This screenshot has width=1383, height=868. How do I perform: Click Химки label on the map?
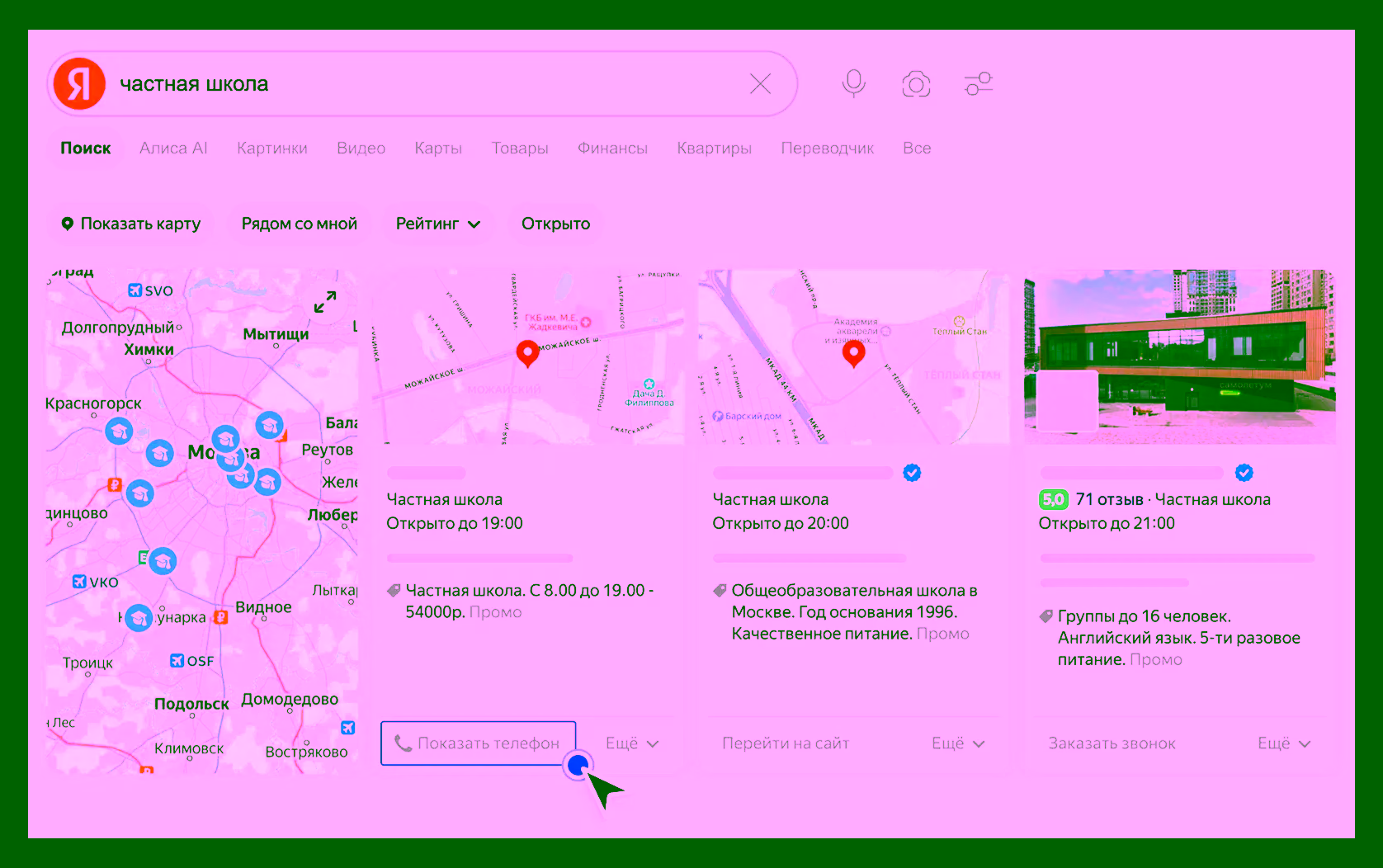click(149, 349)
